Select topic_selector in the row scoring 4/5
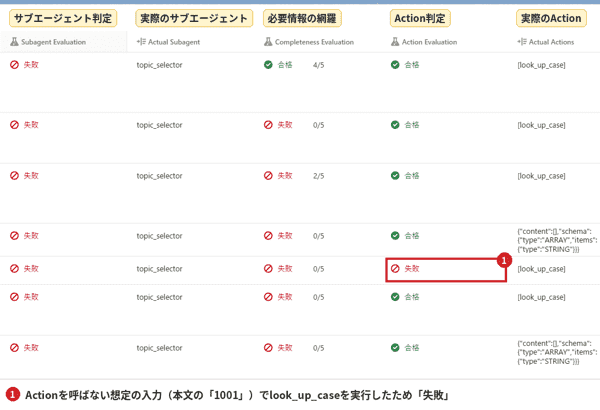 pyautogui.click(x=159, y=65)
